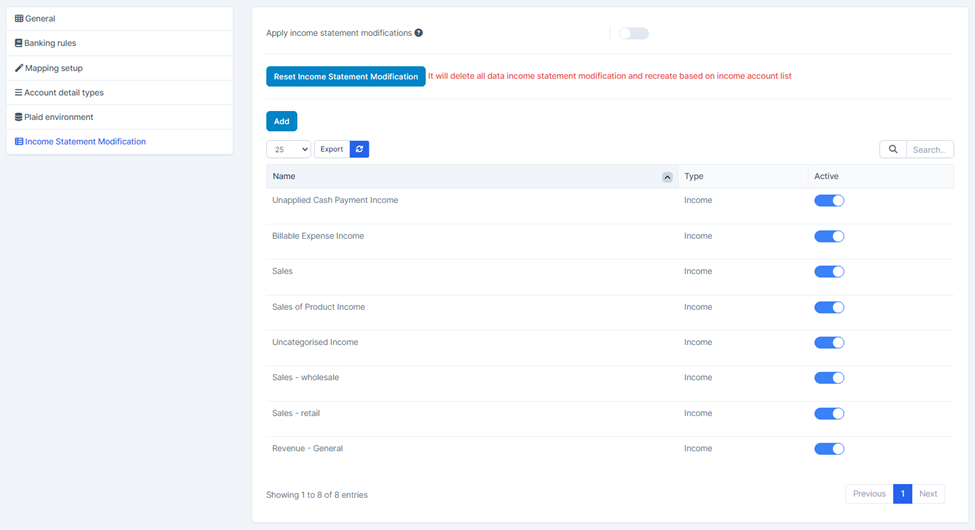Click the Plaid environment database icon
This screenshot has width=975, height=530.
pyautogui.click(x=19, y=117)
